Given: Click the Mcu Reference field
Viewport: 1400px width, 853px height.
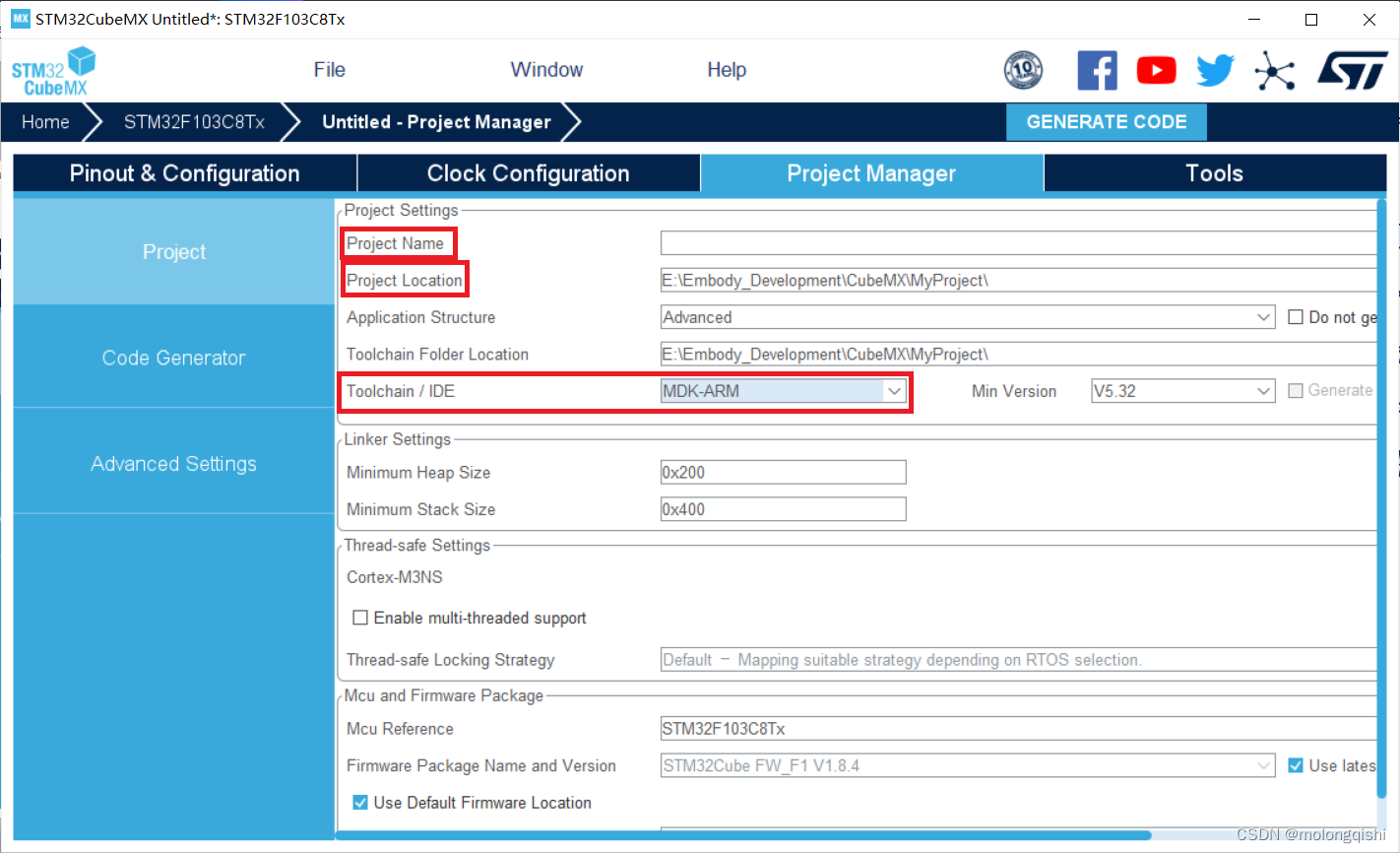Looking at the screenshot, I should [1018, 729].
